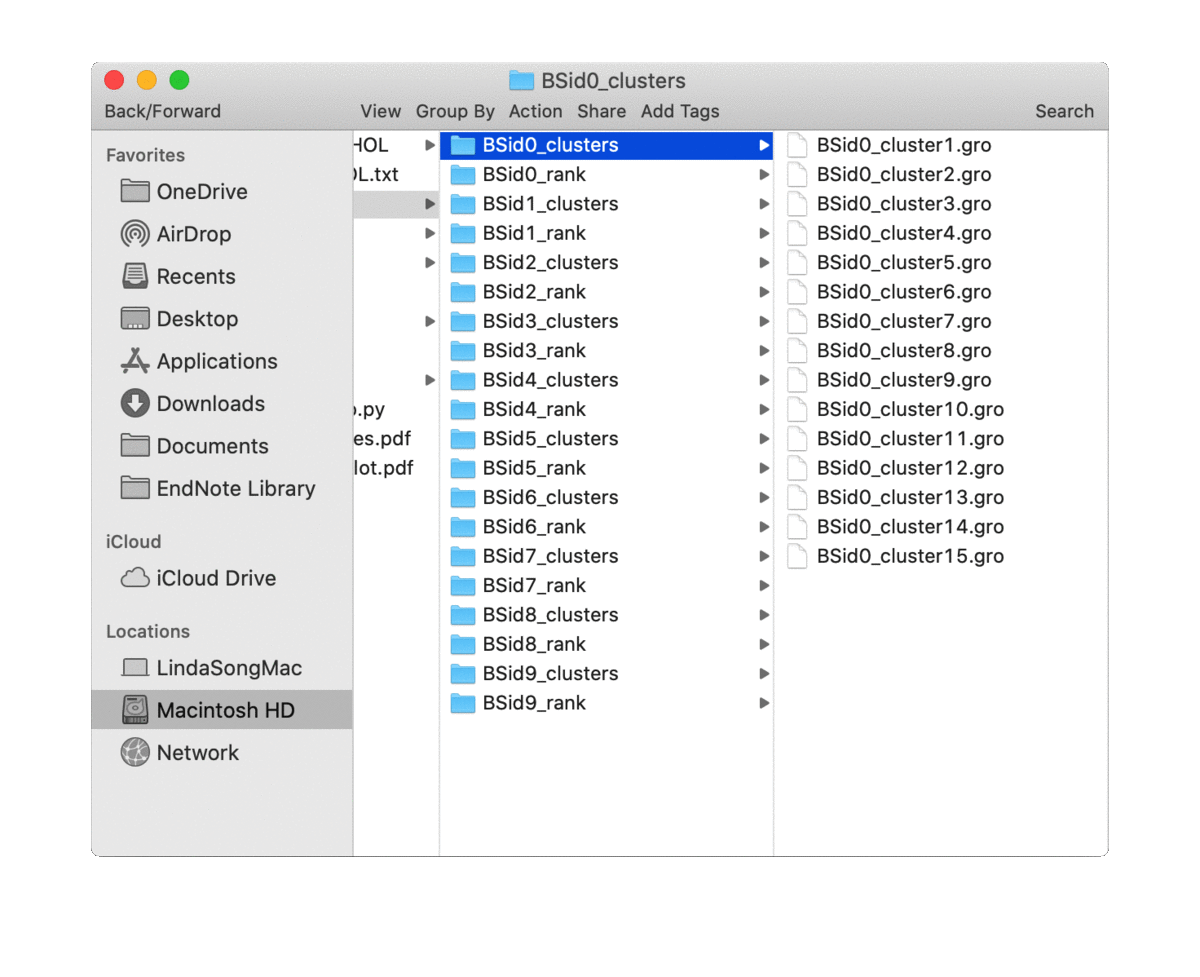Open the Action toolbar menu

coord(535,111)
